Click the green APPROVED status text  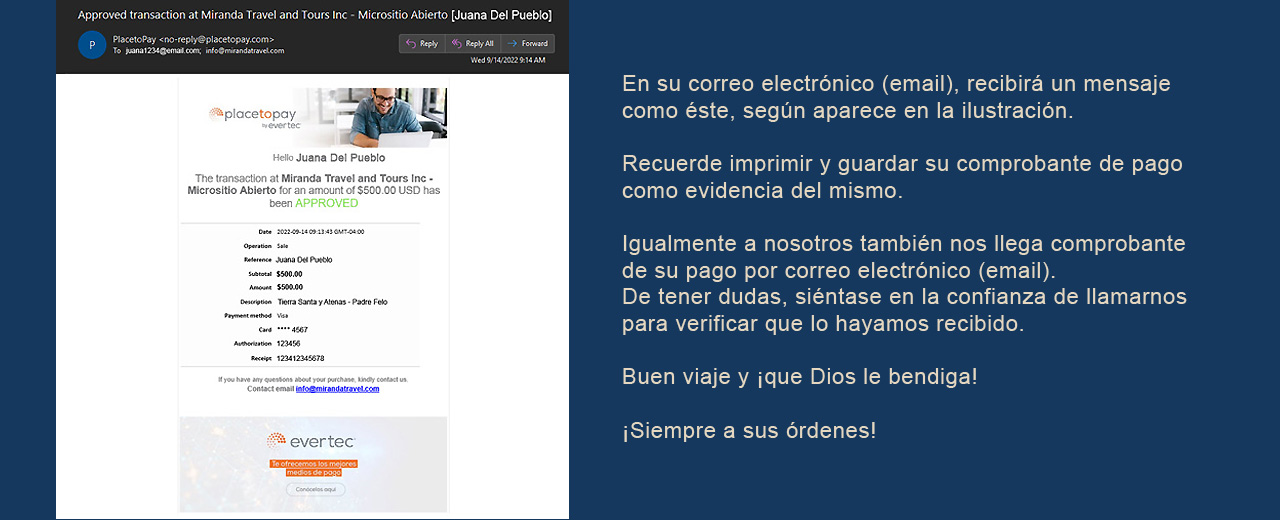[326, 203]
